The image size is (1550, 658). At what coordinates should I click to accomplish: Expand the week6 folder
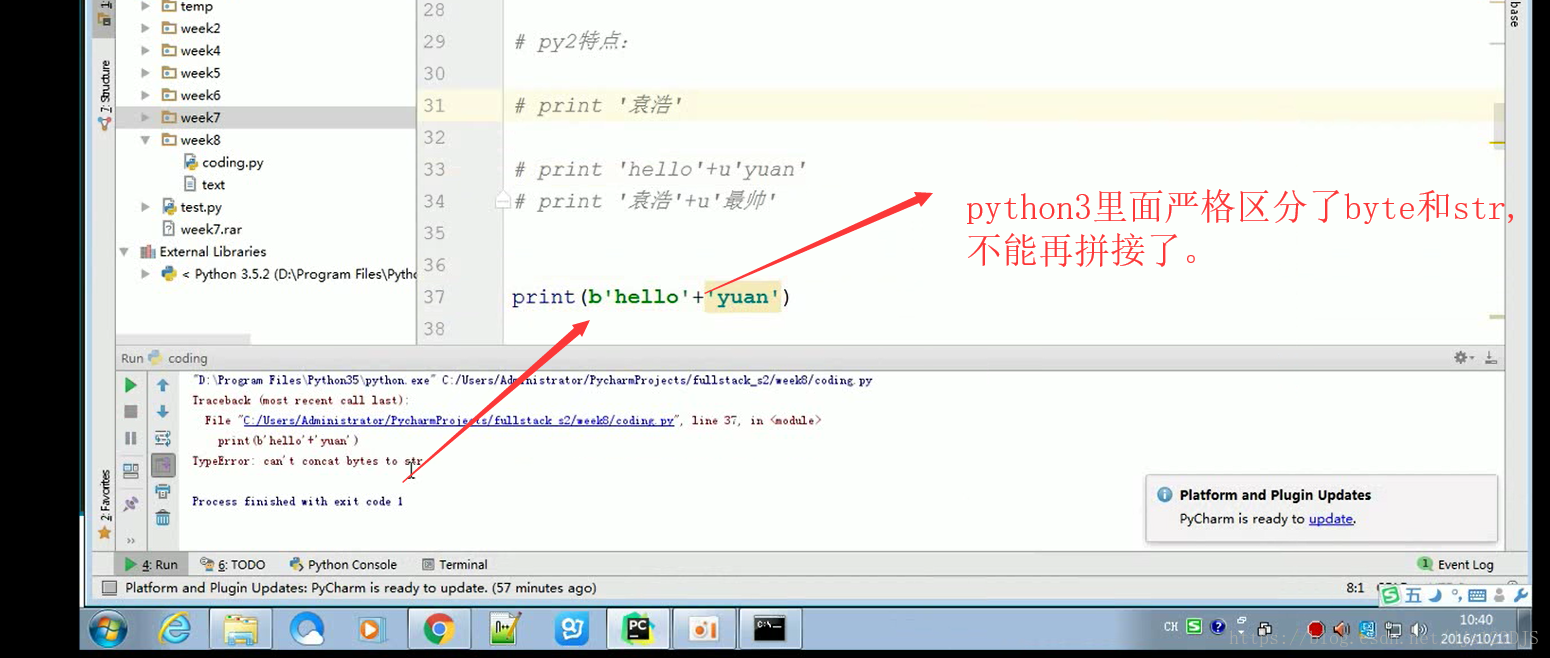pos(146,95)
